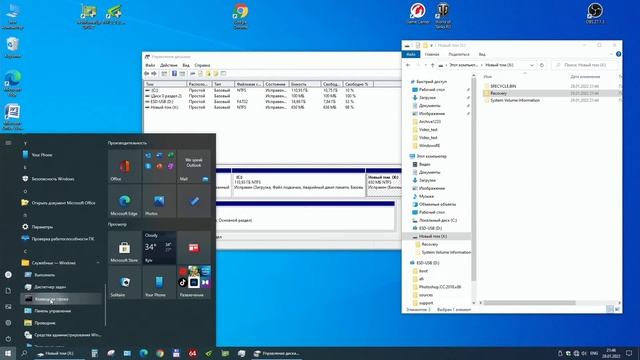Screen dimensions: 640x360
Task: Collapse the Служебные — Windows folder
Action: coord(61,263)
